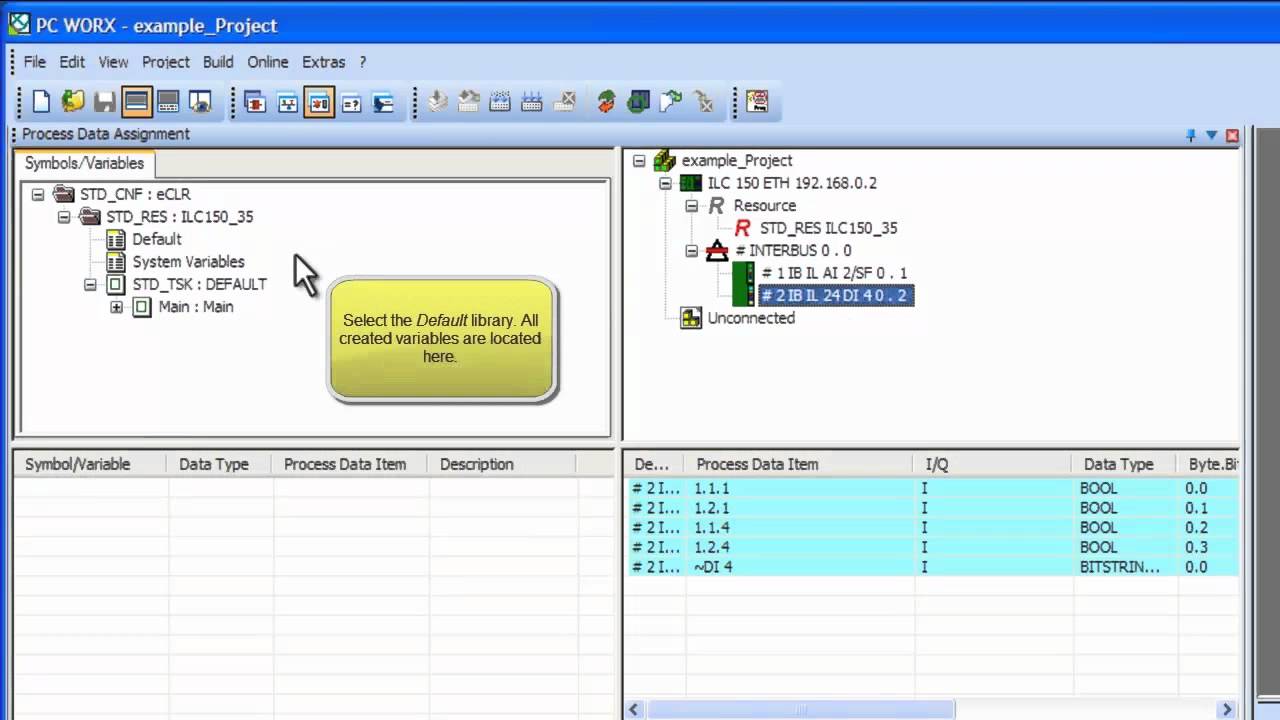Switch to Bus Configuration workspace icon
This screenshot has width=1280, height=720.
tap(287, 101)
